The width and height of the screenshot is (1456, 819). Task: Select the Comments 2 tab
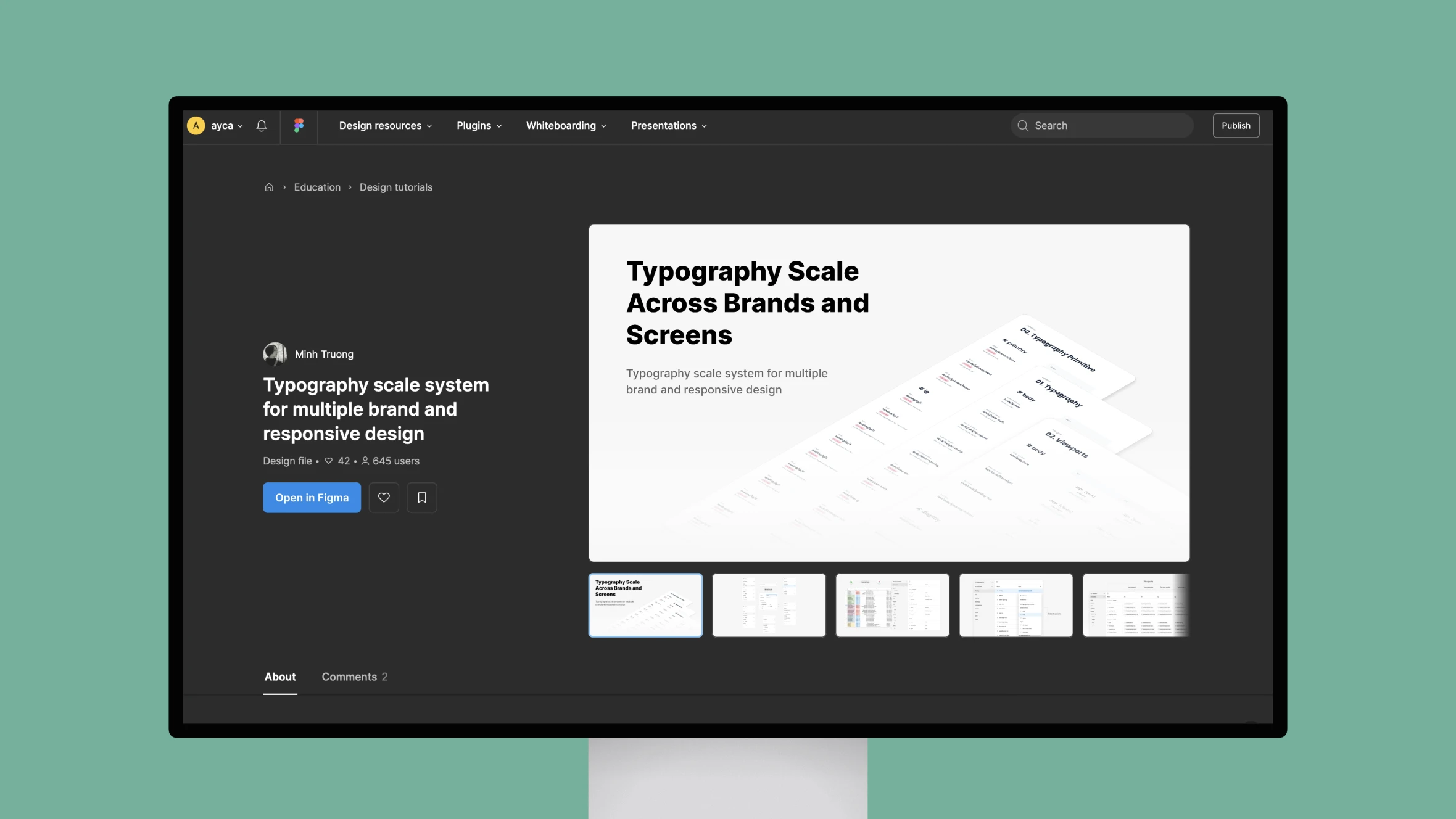[x=354, y=676]
